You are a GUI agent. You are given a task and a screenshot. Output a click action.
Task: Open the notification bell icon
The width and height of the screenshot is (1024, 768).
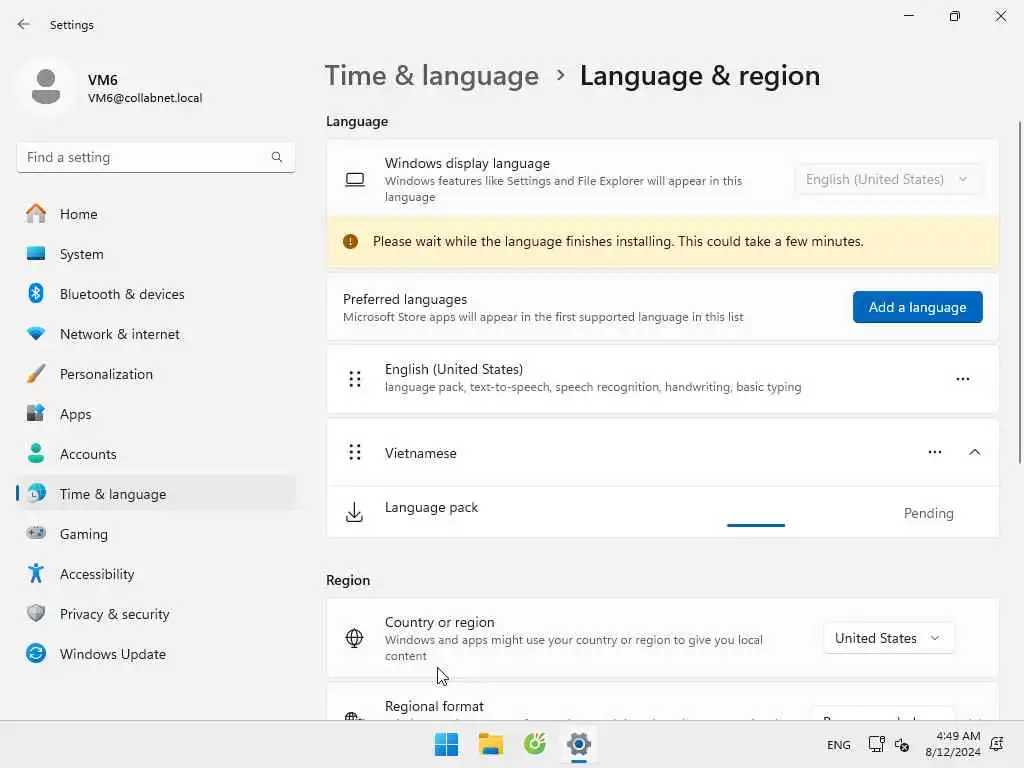tap(997, 744)
